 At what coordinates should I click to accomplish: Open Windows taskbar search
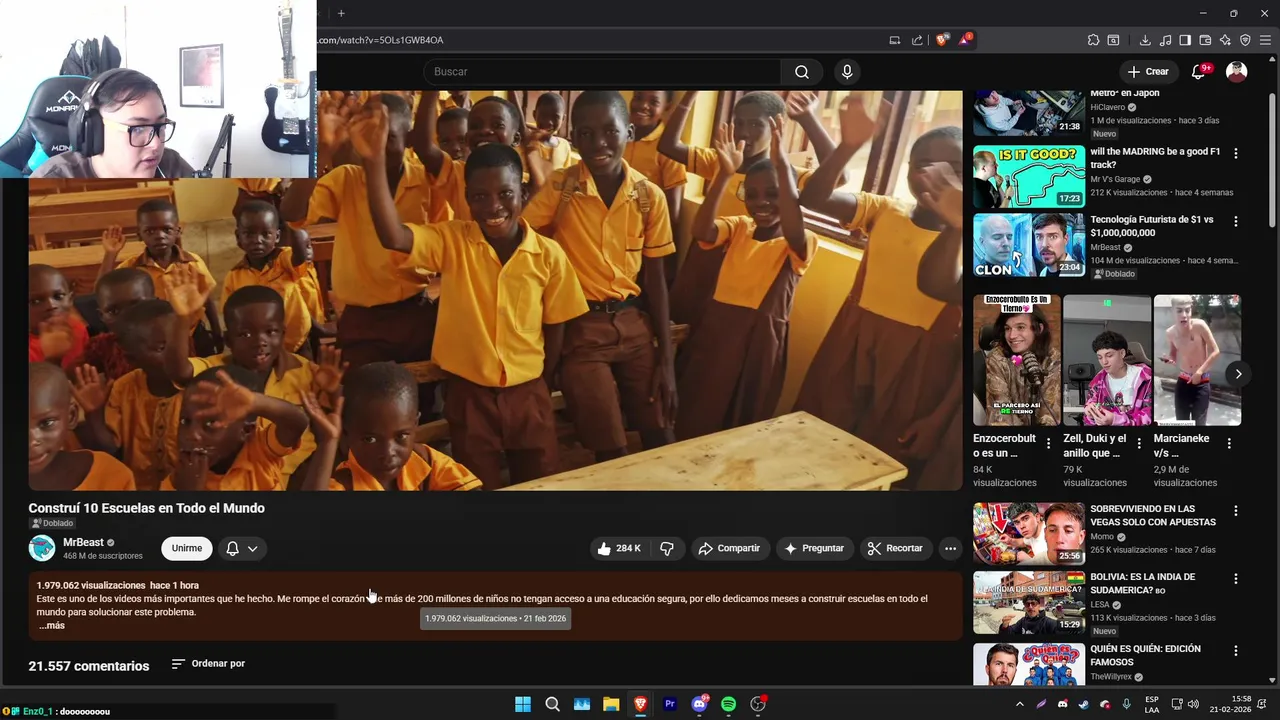tap(552, 704)
